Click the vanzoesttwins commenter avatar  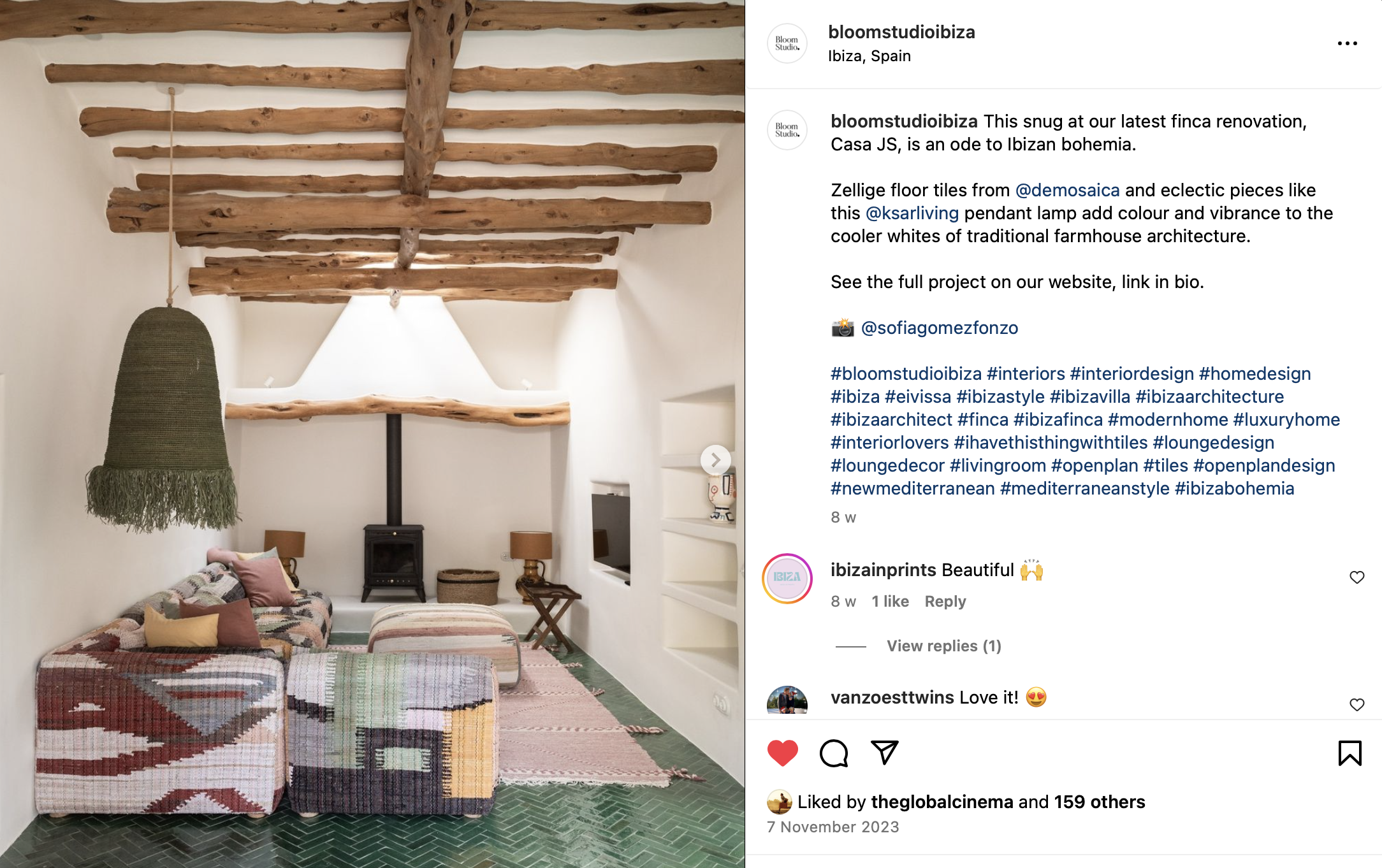click(x=787, y=701)
